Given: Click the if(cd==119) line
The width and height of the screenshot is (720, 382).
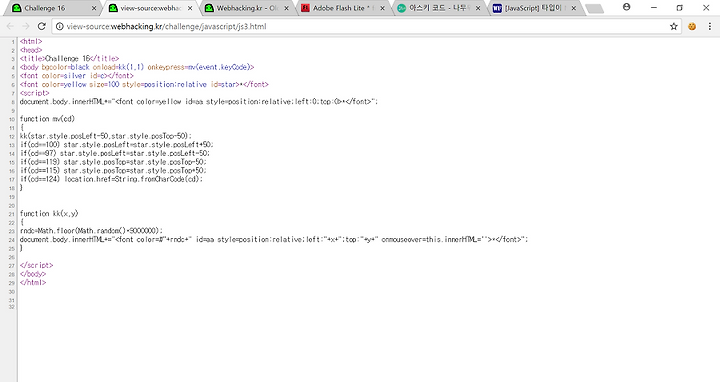Looking at the screenshot, I should point(113,162).
